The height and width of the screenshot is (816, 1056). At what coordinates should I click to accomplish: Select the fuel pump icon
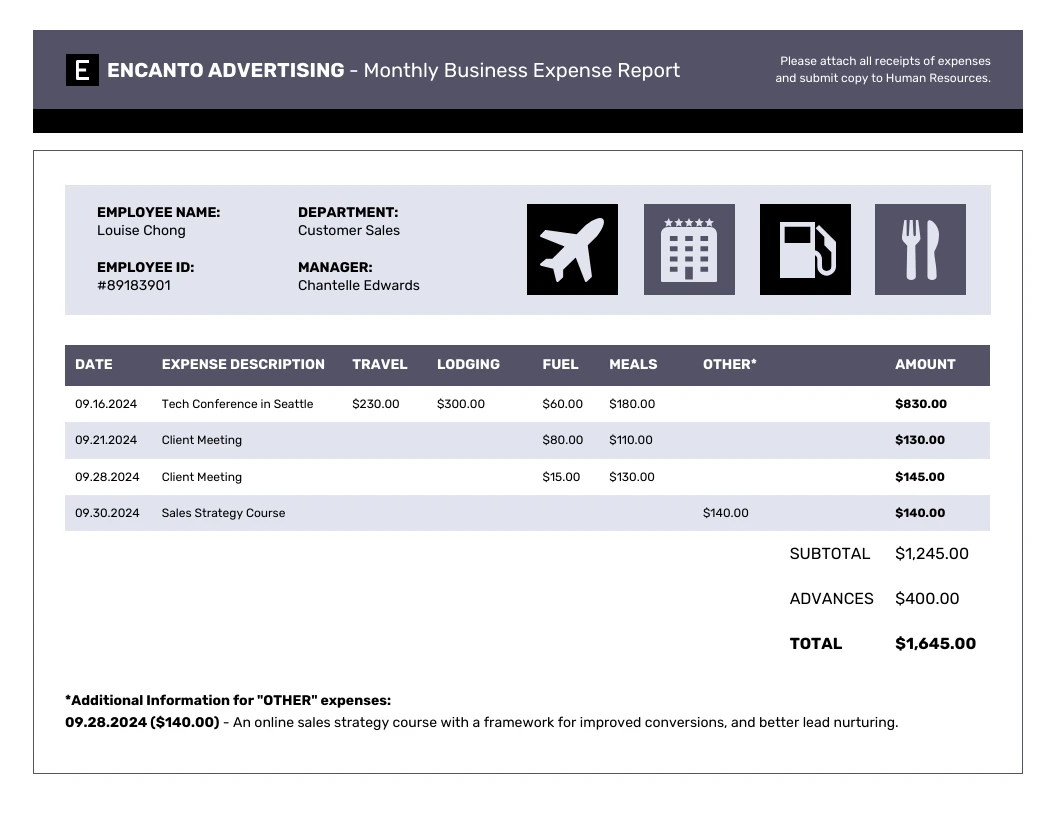point(805,249)
